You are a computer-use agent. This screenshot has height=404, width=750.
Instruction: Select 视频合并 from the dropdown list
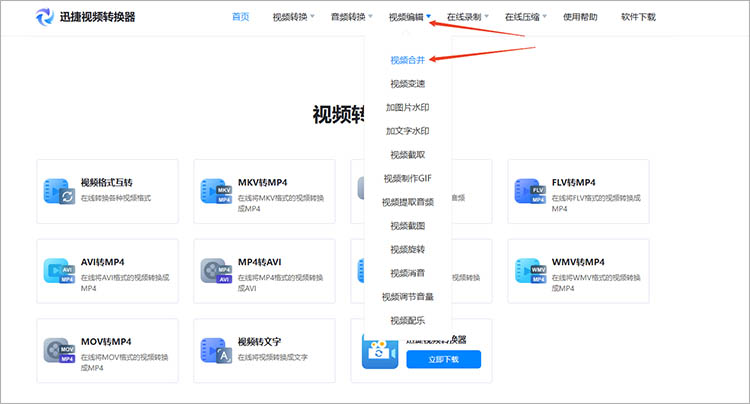click(407, 60)
